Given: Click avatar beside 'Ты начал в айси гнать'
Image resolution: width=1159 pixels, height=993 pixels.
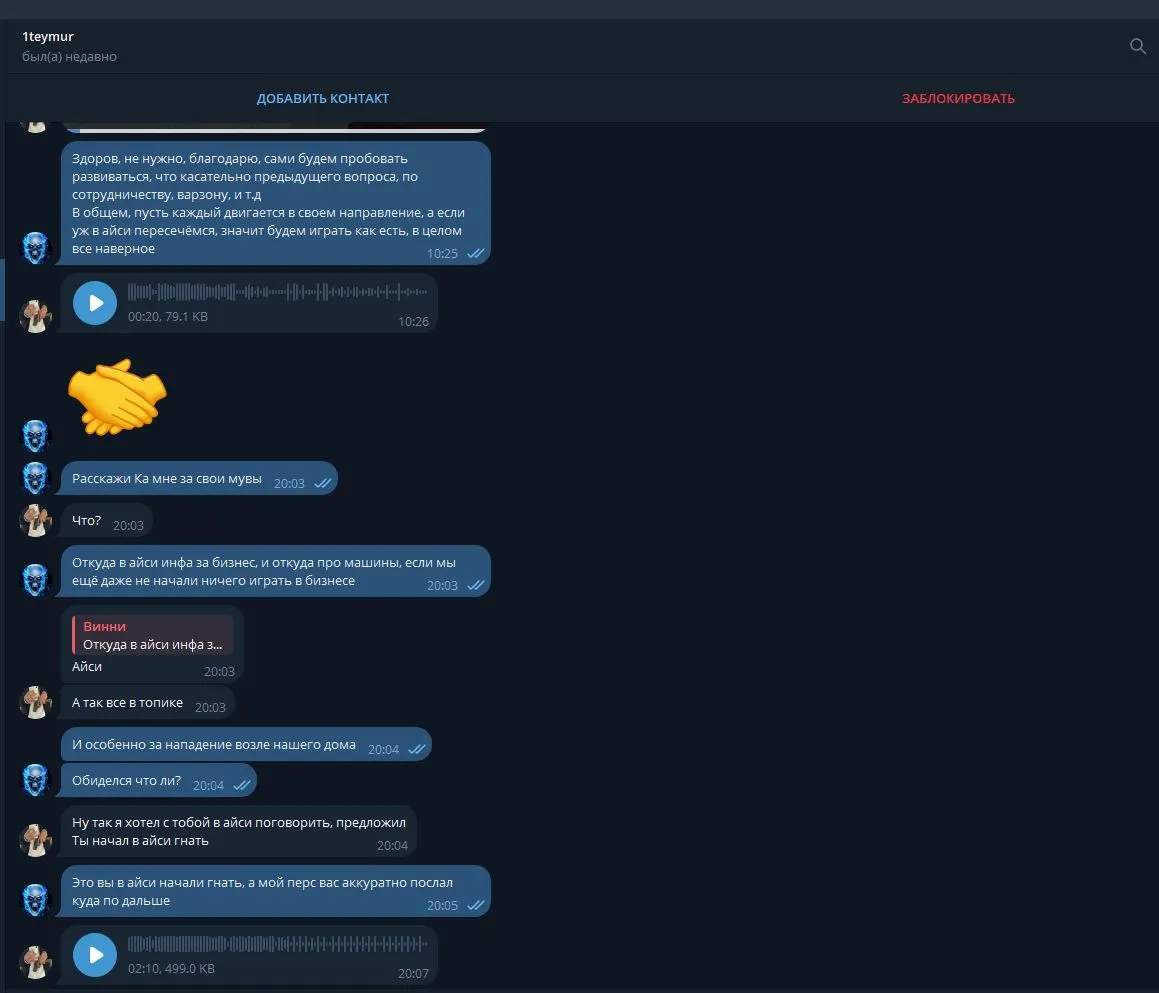Looking at the screenshot, I should pos(35,840).
